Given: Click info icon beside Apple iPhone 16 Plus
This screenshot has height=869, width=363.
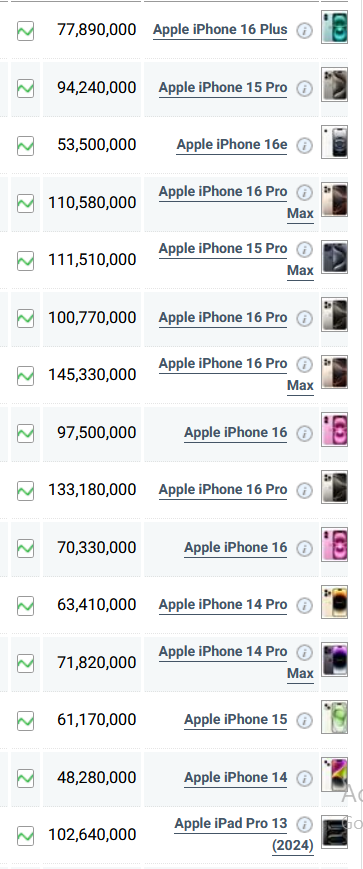Looking at the screenshot, I should [304, 31].
